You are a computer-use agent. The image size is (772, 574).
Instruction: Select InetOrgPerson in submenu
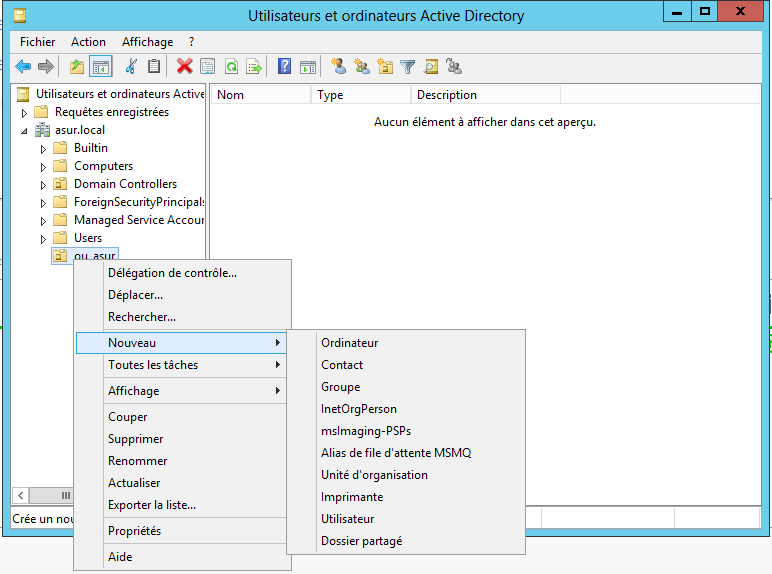[406, 409]
